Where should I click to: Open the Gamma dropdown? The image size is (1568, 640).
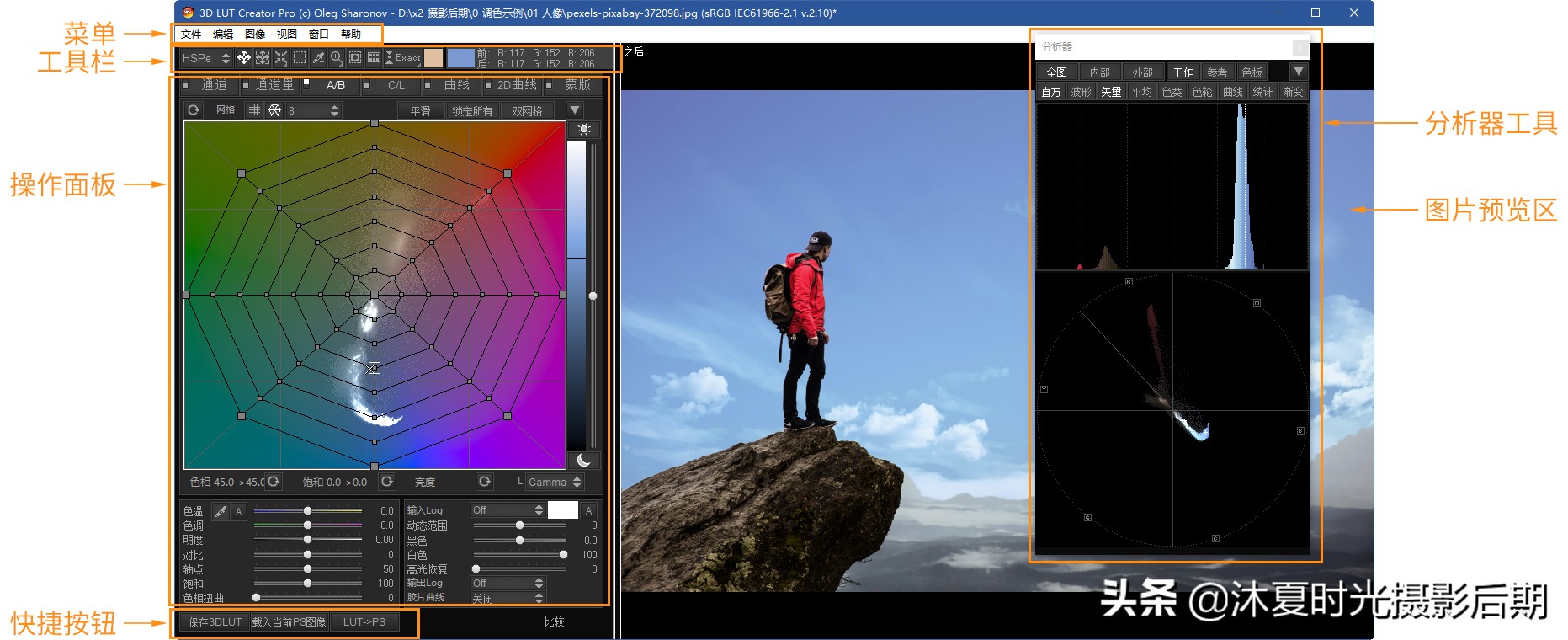coord(554,482)
